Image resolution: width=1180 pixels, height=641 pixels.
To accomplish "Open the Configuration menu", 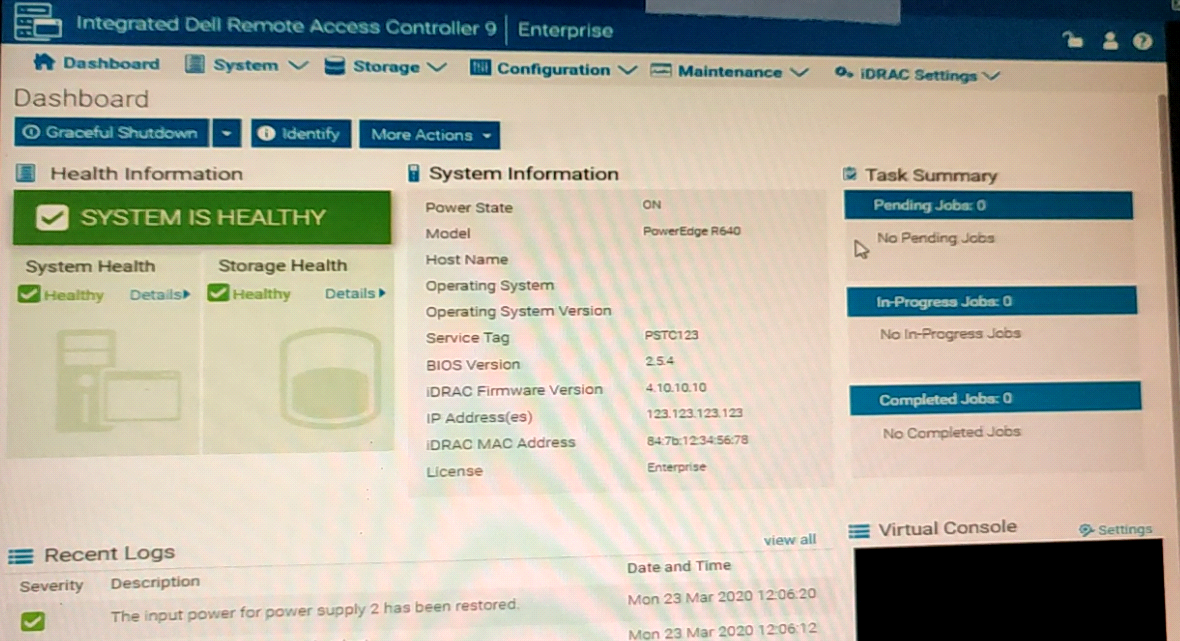I will pos(553,69).
